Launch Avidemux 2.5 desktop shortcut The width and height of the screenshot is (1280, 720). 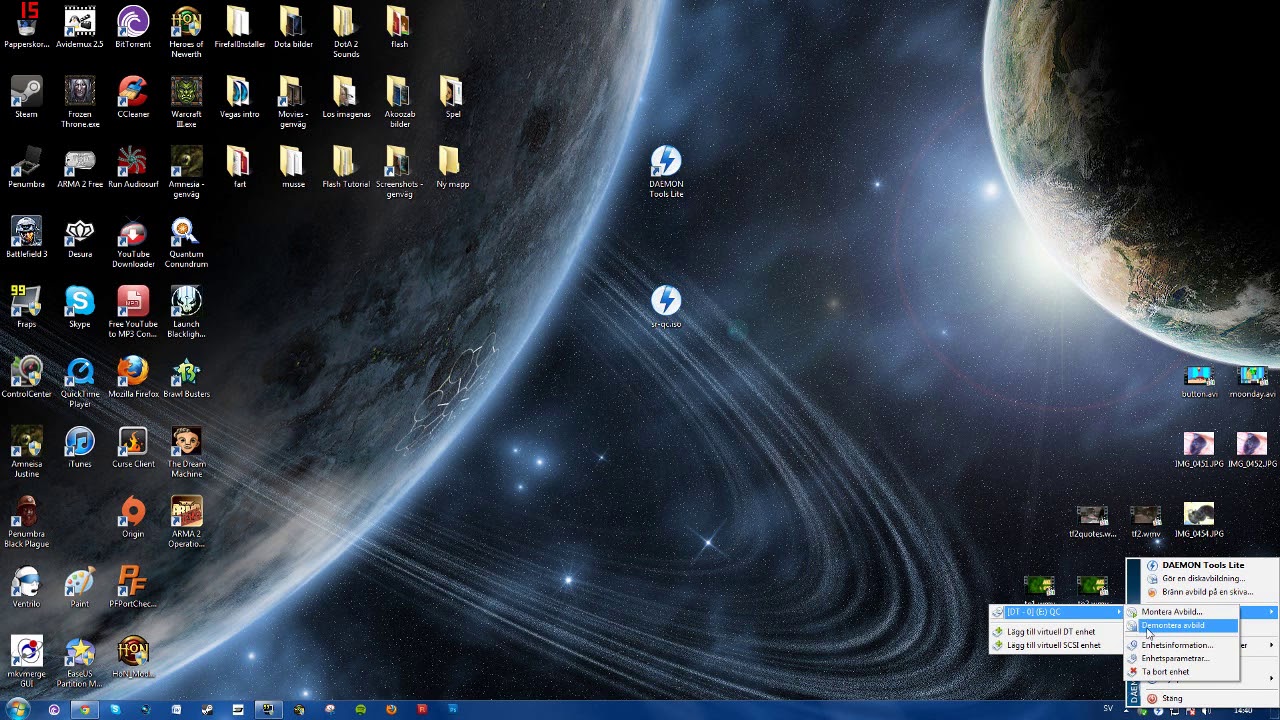(79, 27)
